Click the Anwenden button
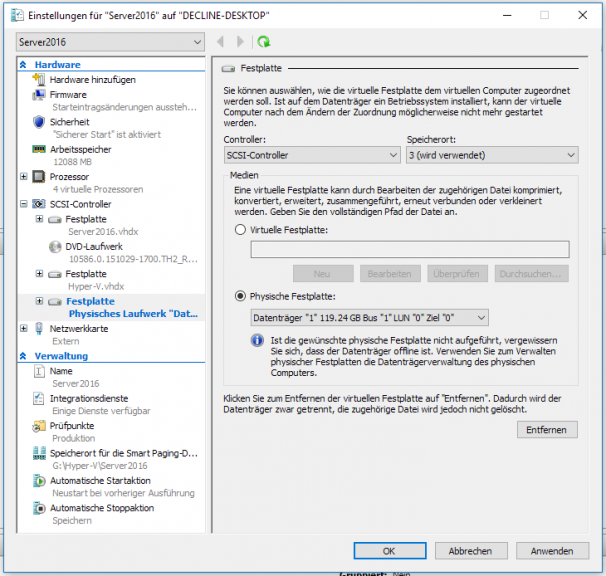The image size is (606, 576). pos(552,551)
